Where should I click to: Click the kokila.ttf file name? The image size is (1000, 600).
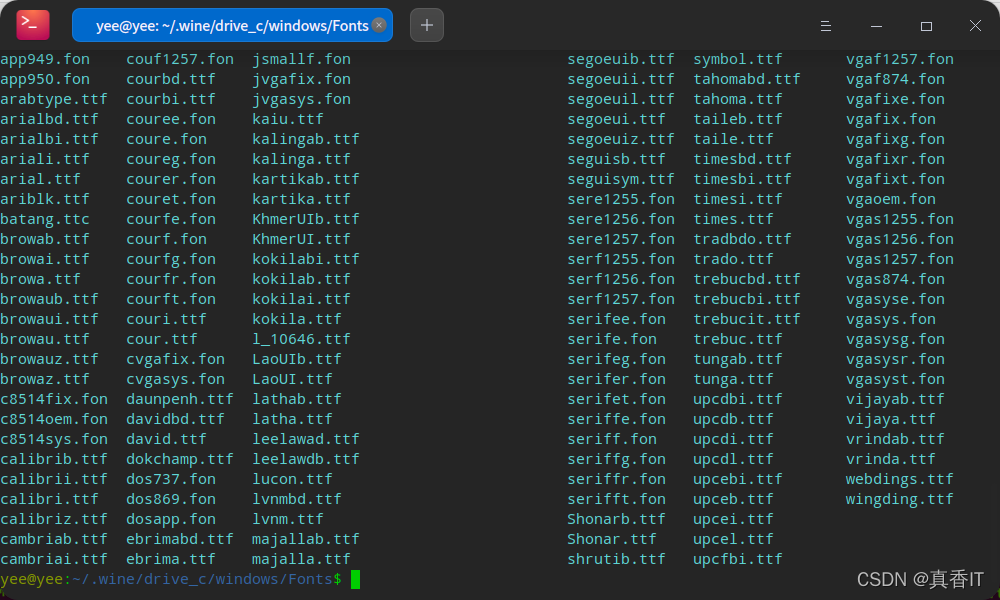297,319
